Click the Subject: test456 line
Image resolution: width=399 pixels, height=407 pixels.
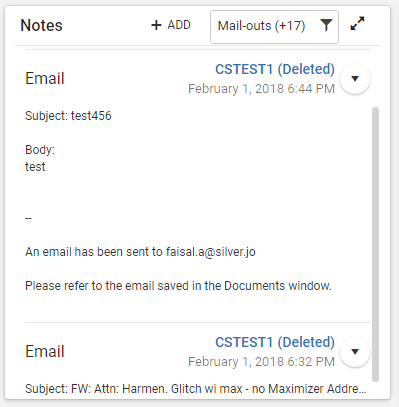(68, 116)
